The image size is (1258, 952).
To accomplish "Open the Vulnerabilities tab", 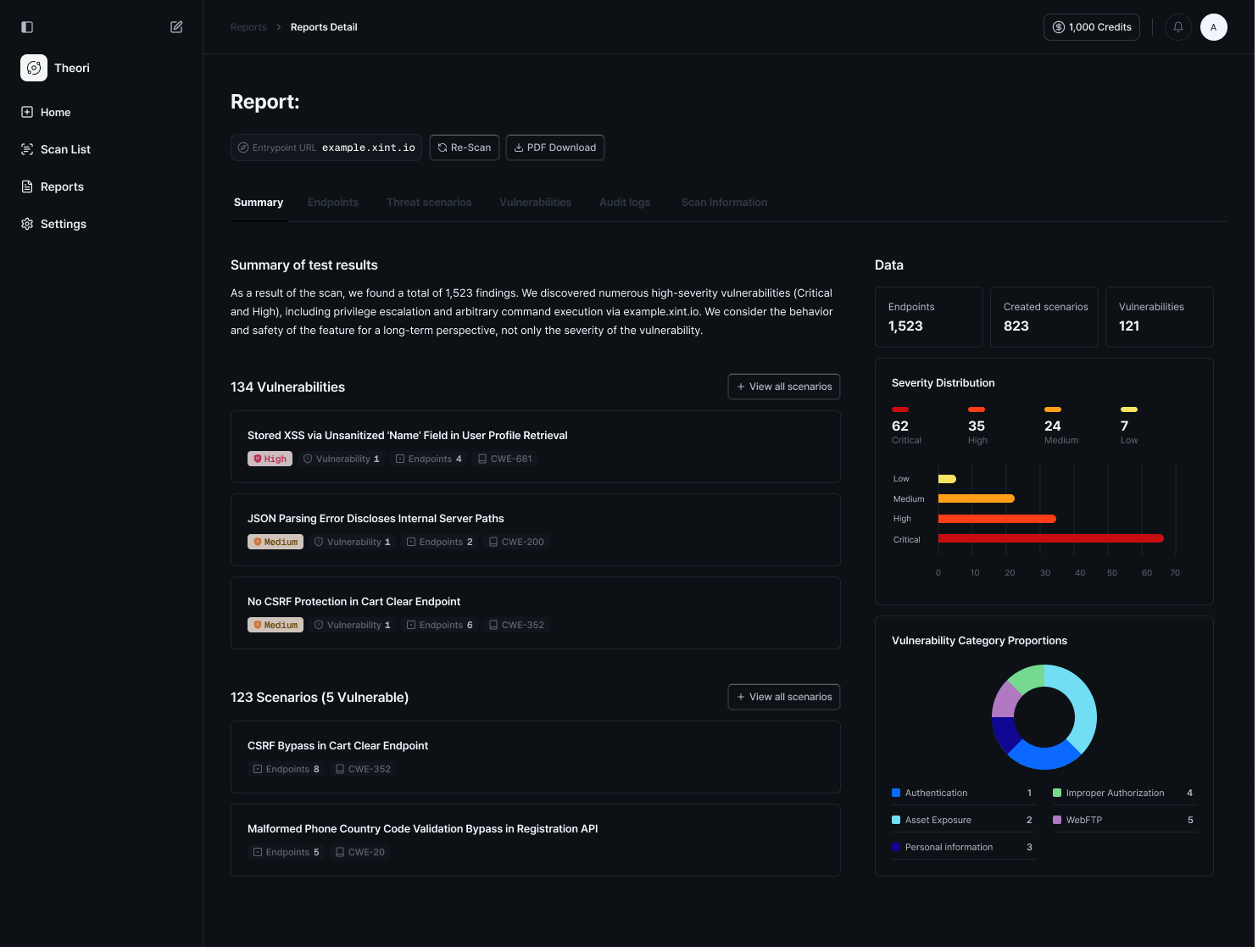I will [535, 203].
